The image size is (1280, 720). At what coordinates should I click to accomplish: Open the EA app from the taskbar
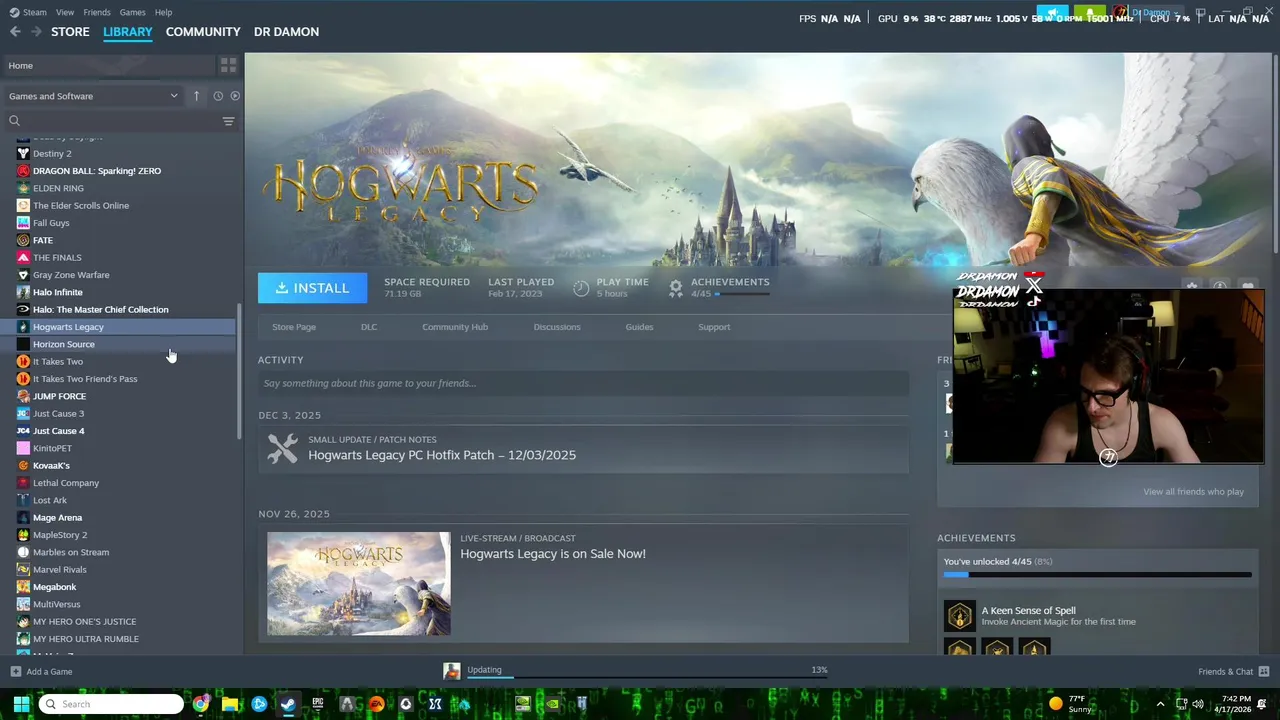point(377,704)
